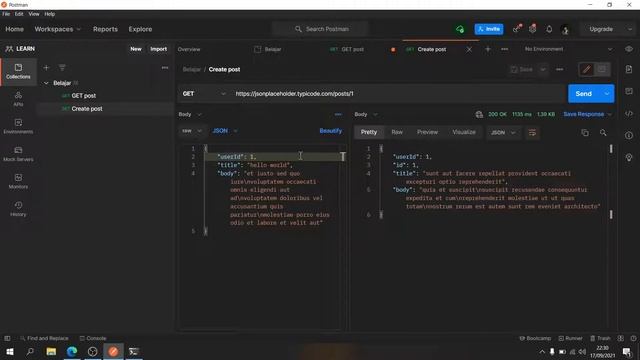This screenshot has height=360, width=640.
Task: Open the Save button dropdown arrow
Action: 543,69
